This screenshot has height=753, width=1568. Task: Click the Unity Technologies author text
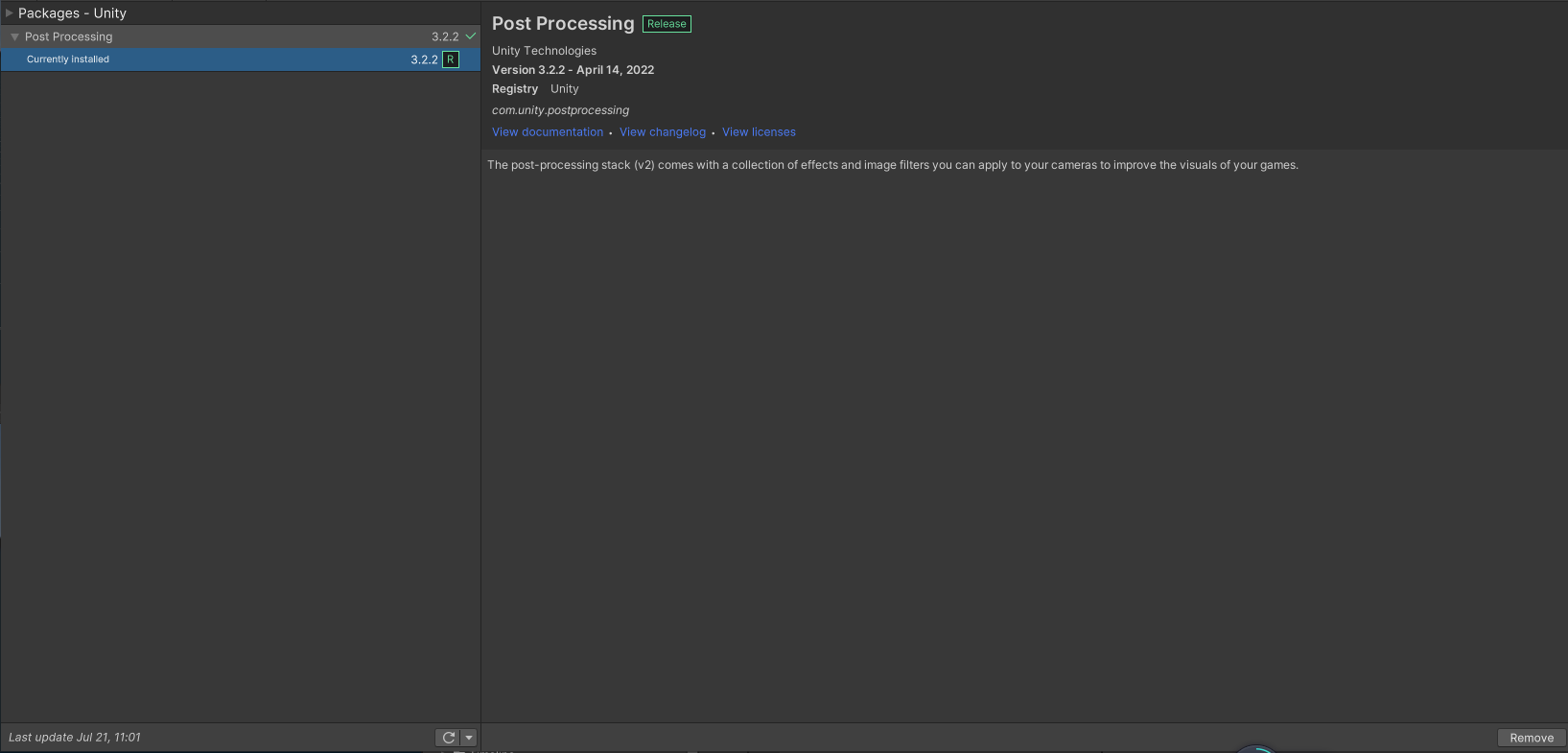(545, 51)
